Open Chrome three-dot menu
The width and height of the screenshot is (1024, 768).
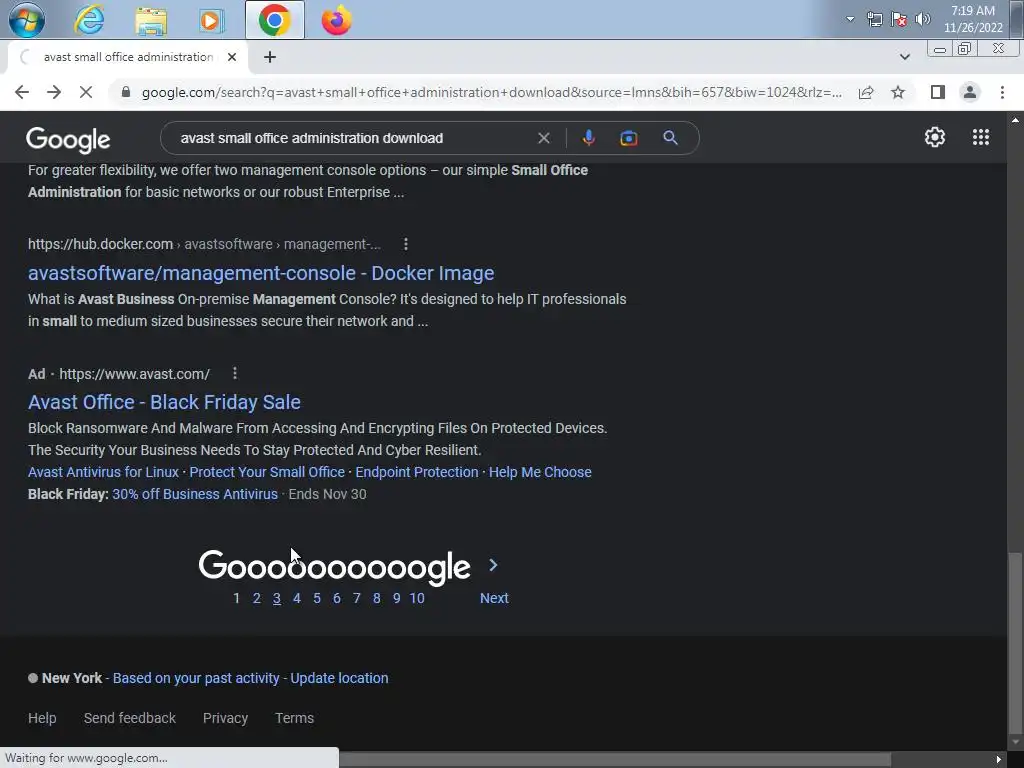click(1002, 92)
